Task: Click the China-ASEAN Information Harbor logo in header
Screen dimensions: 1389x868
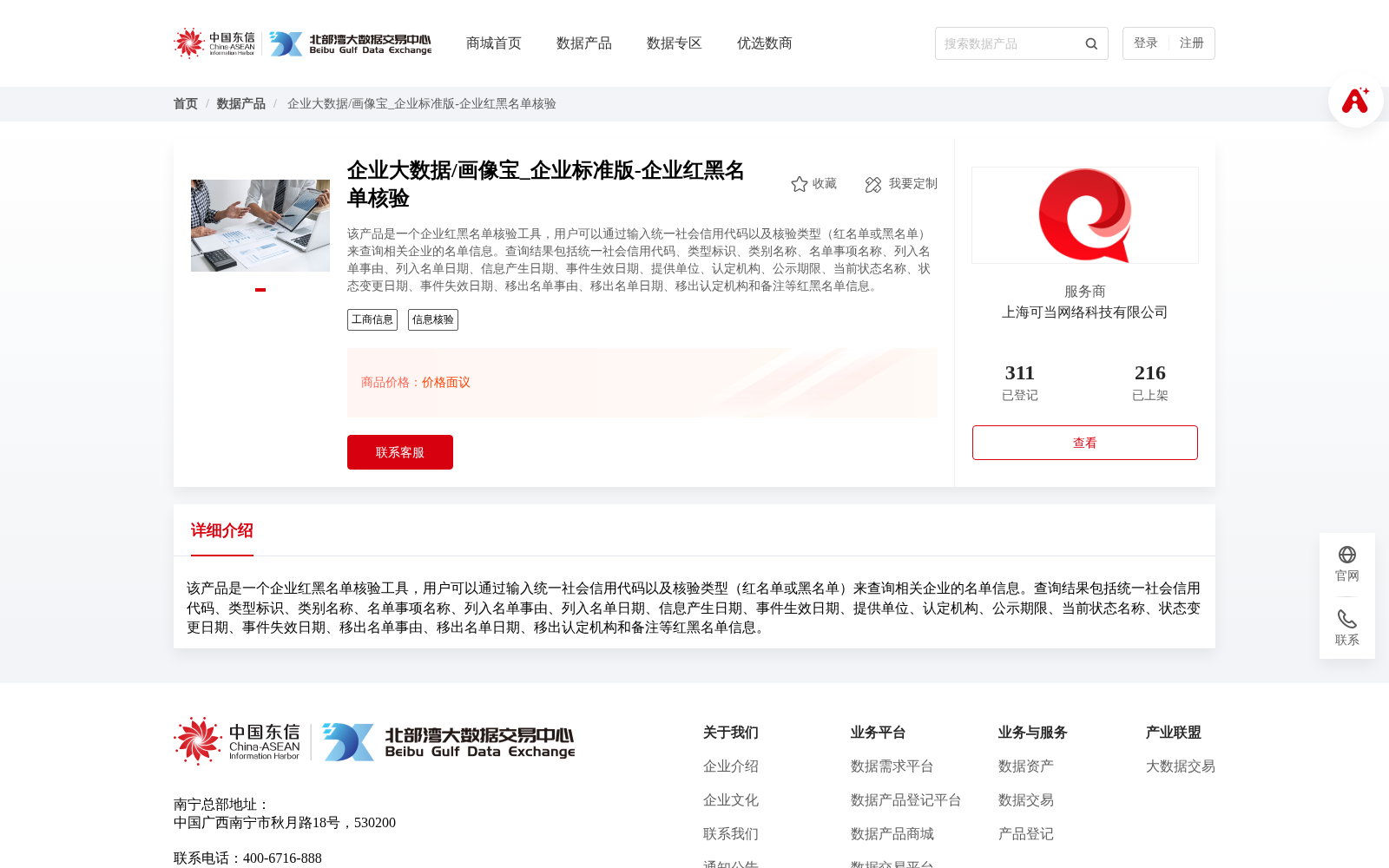Action: [x=214, y=43]
